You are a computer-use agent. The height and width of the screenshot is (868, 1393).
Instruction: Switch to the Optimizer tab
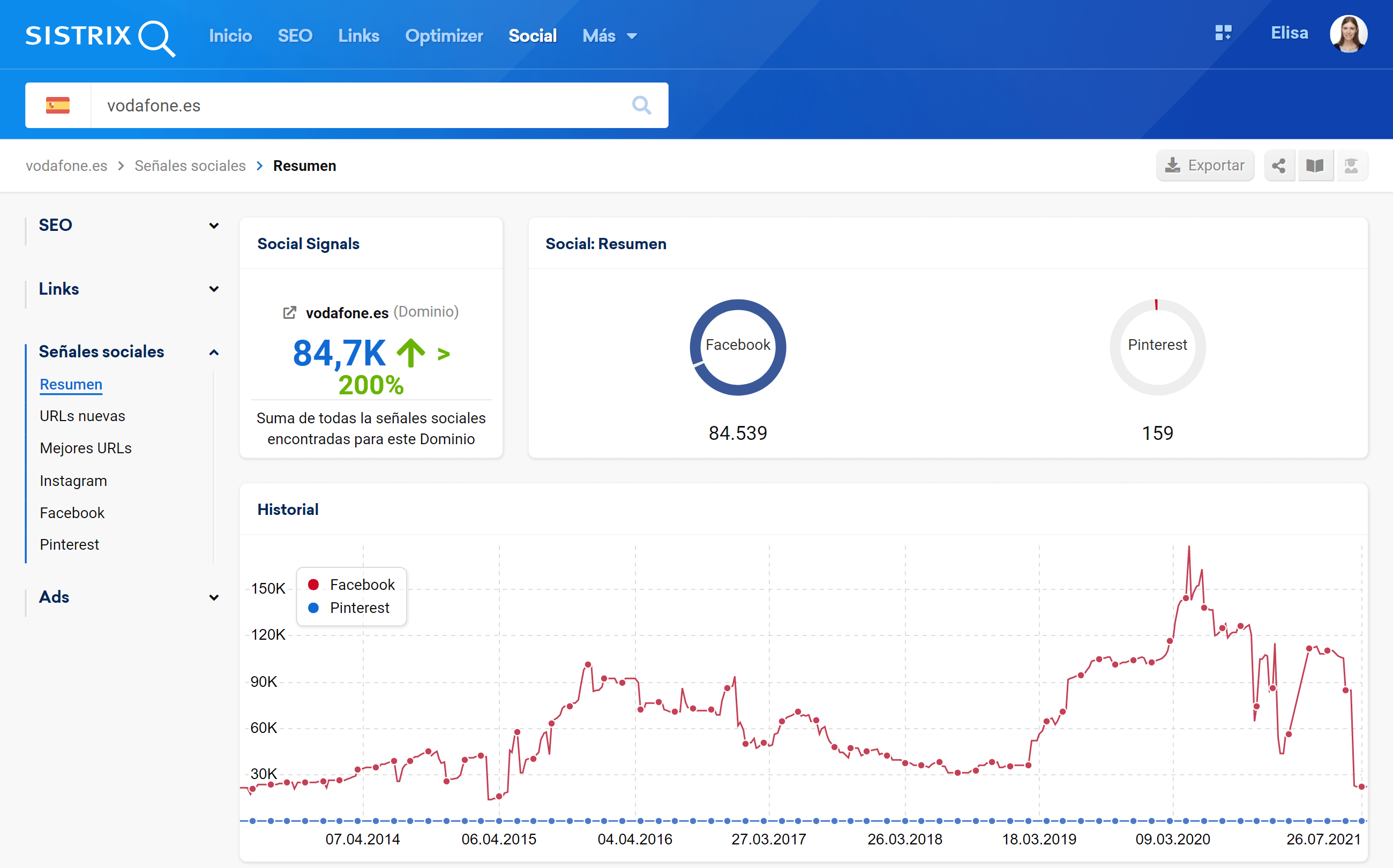click(444, 35)
